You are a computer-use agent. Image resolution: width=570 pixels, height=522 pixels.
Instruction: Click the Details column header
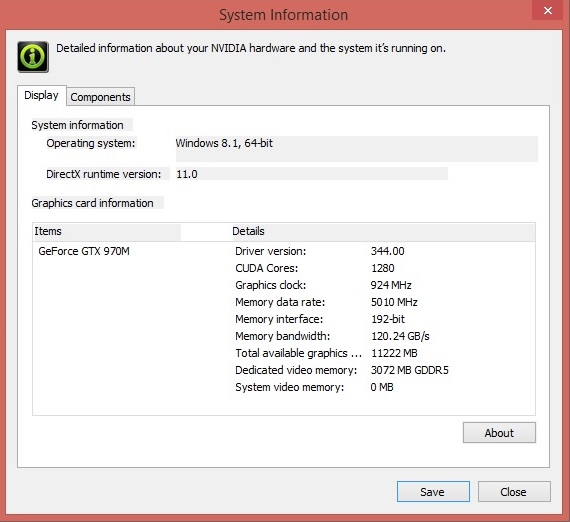point(384,232)
